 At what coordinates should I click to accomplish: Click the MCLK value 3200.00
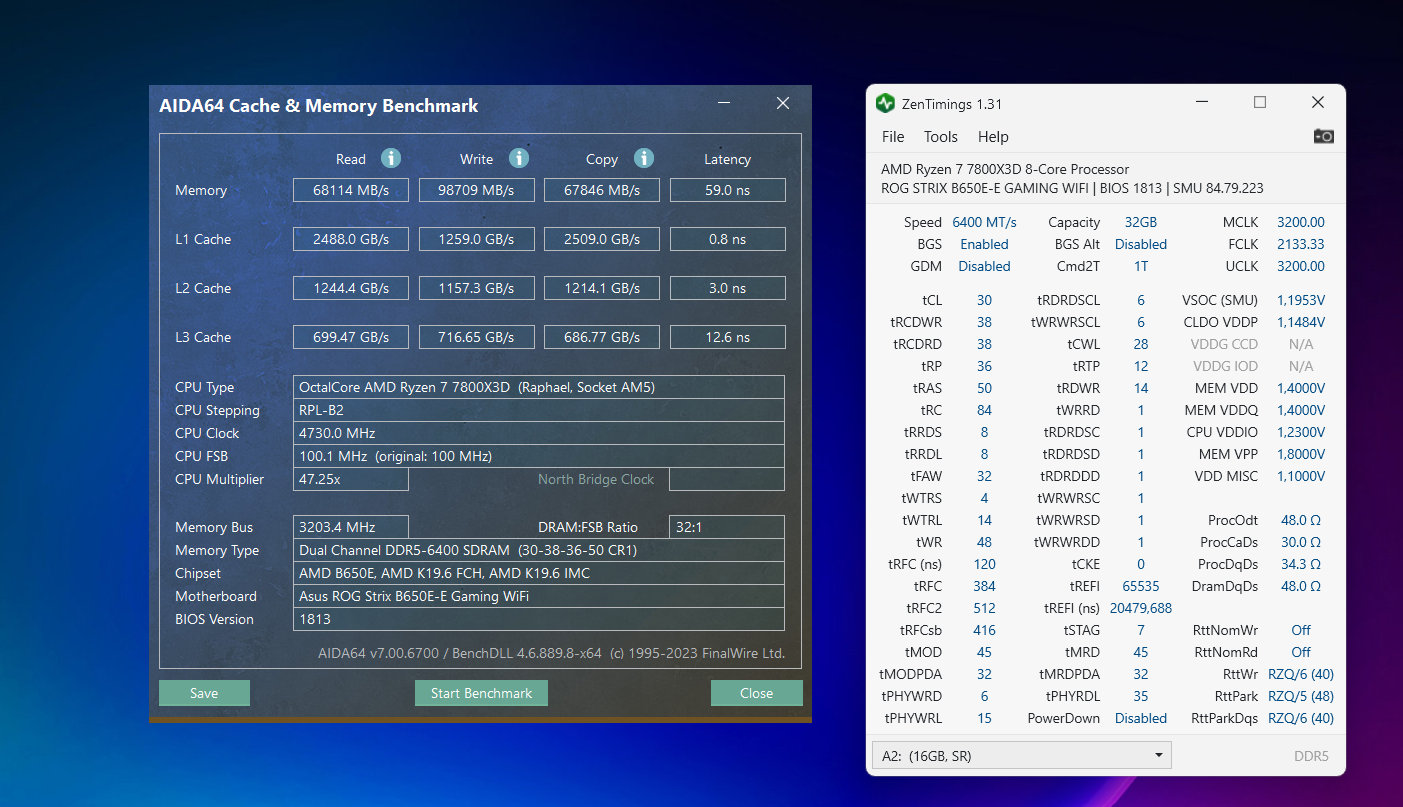[1300, 222]
